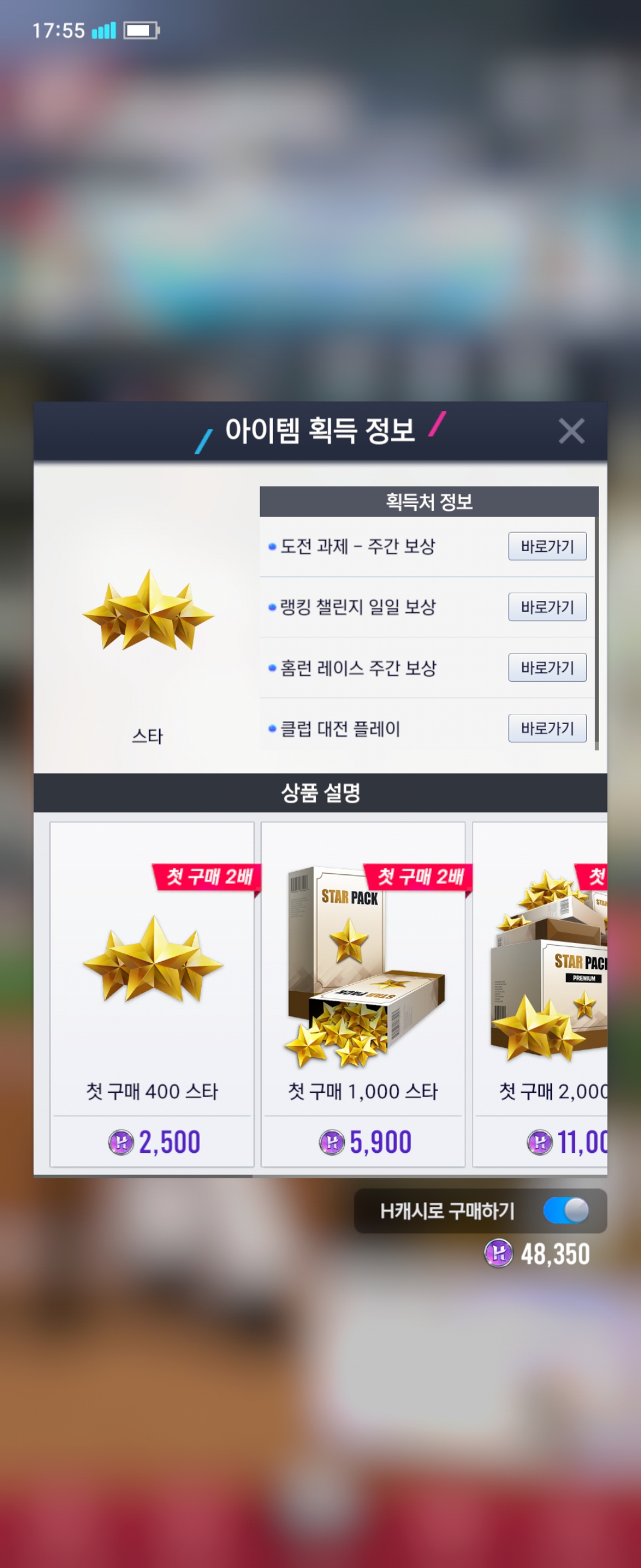
Task: Select the gold star item icon above 스타
Action: pos(148,610)
